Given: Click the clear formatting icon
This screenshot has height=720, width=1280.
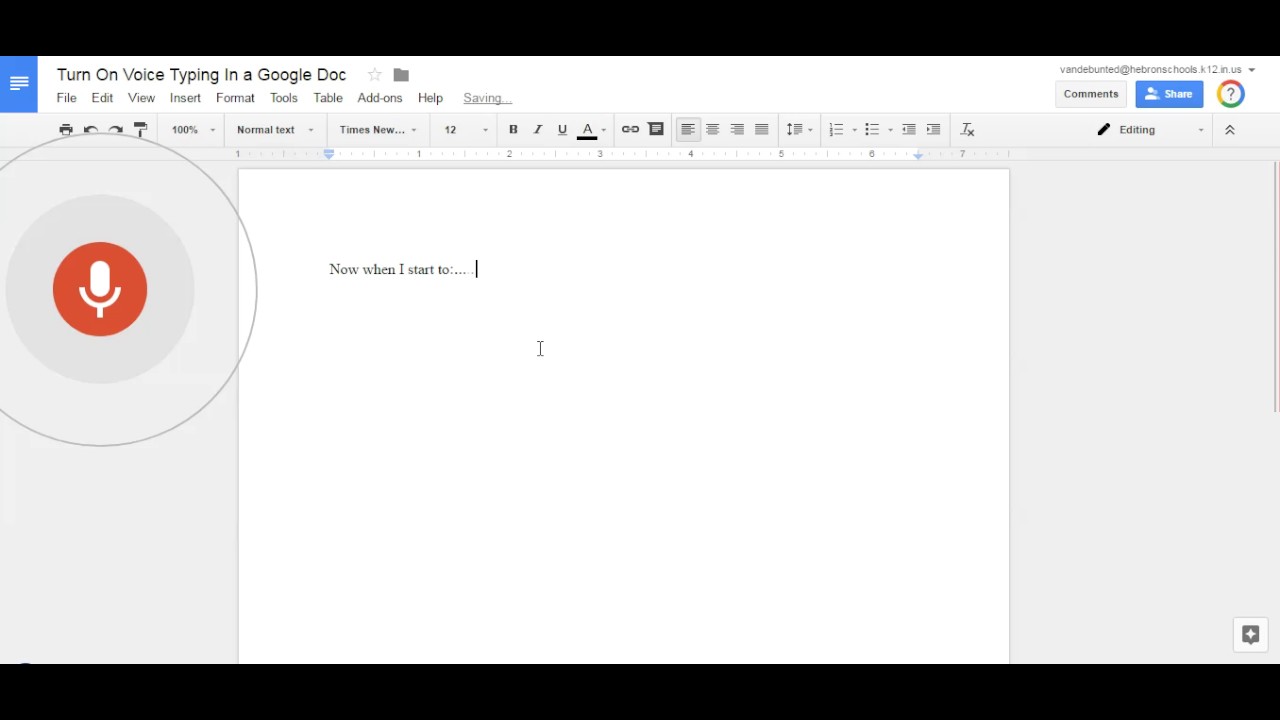Looking at the screenshot, I should pos(967,130).
